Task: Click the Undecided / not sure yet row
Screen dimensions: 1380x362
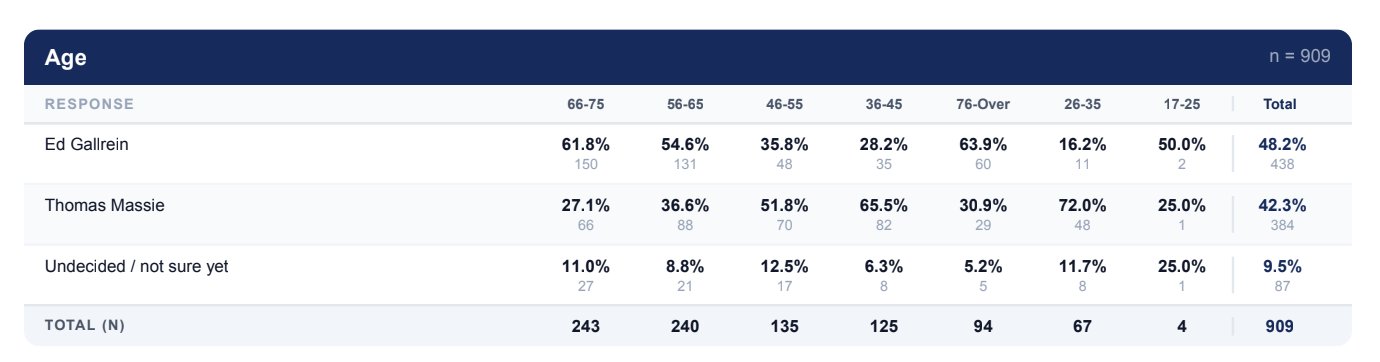Action: click(x=688, y=275)
